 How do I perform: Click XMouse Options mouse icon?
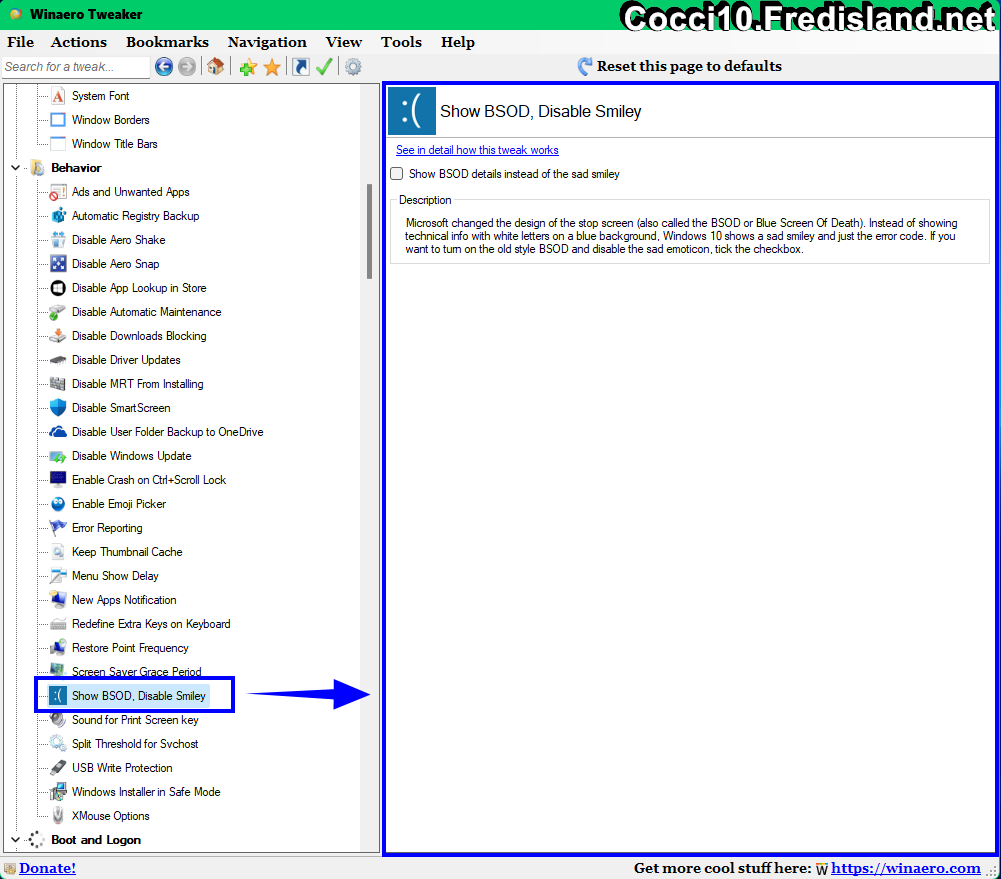click(58, 816)
